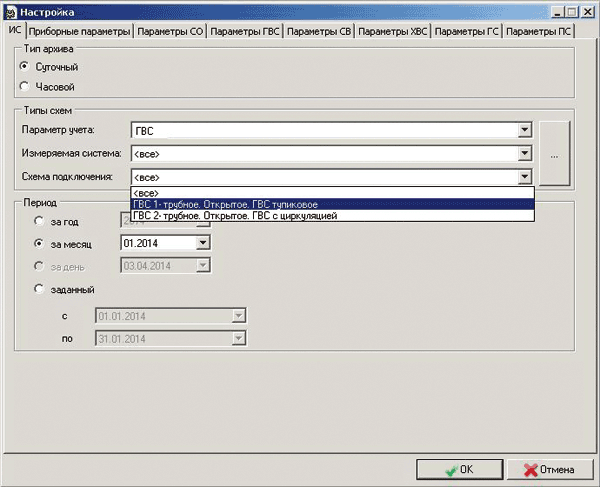Image resolution: width=600 pixels, height=487 pixels.
Task: Switch to the Параметры ПС tab
Action: pyautogui.click(x=538, y=31)
